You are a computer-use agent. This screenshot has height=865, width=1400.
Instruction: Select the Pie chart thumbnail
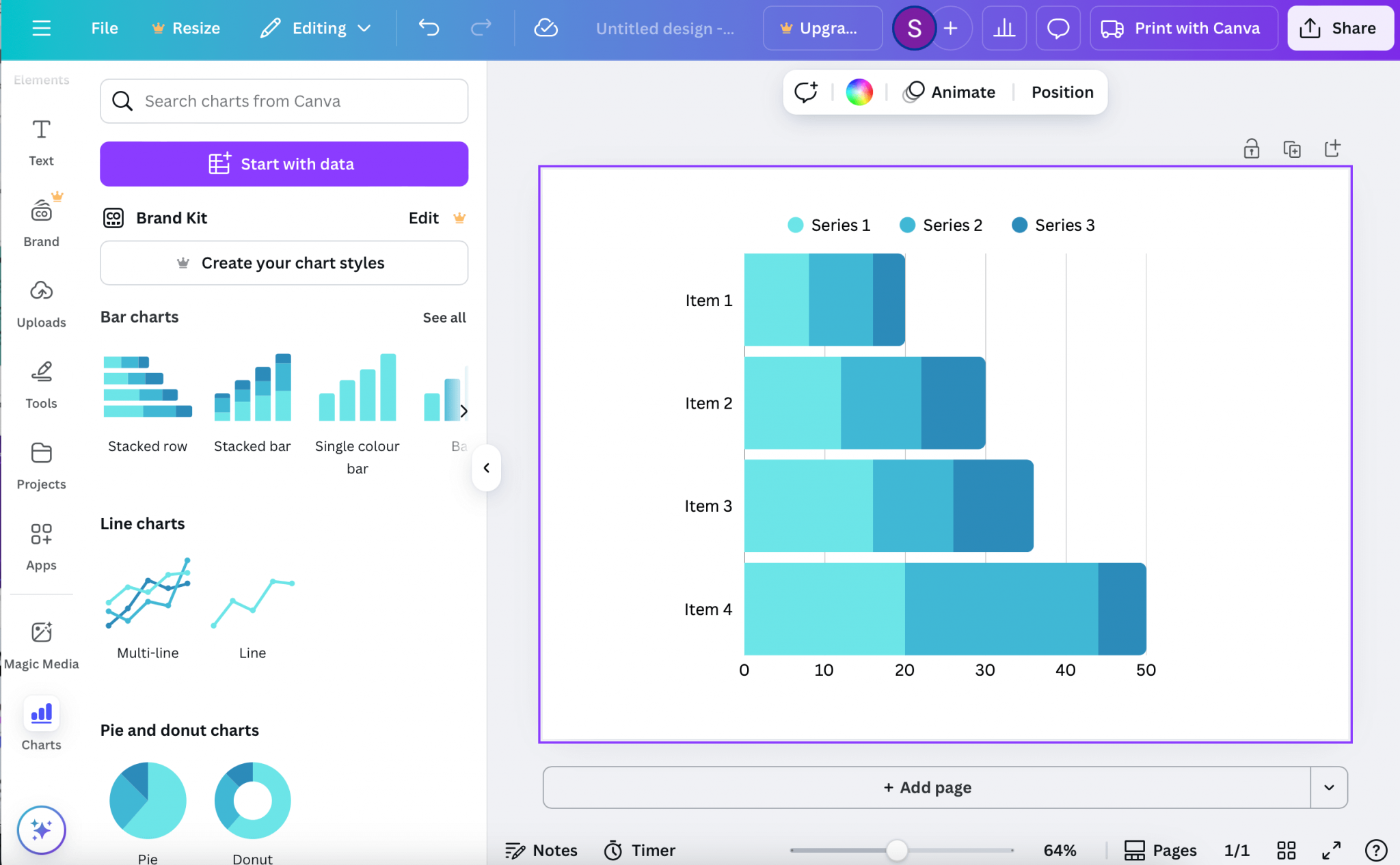coord(147,800)
